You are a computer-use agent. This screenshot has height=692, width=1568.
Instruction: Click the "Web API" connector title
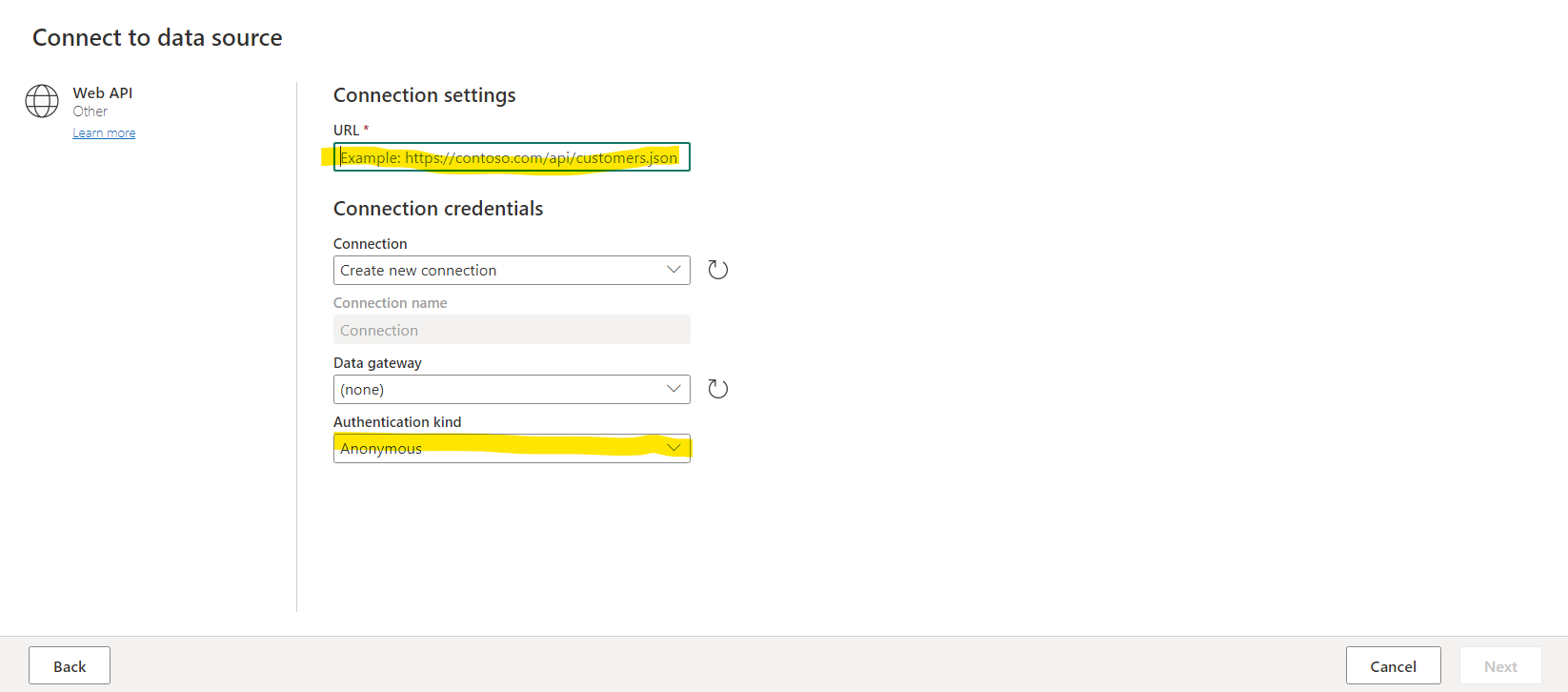click(103, 93)
